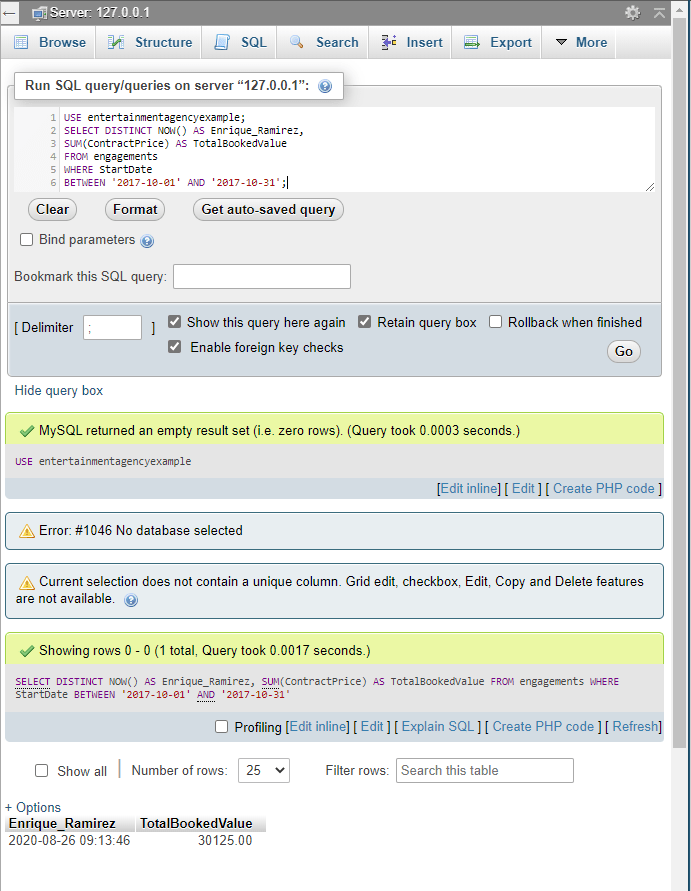Click the Insert tab icon
Screen dimensions: 691x891
pyautogui.click(x=389, y=42)
